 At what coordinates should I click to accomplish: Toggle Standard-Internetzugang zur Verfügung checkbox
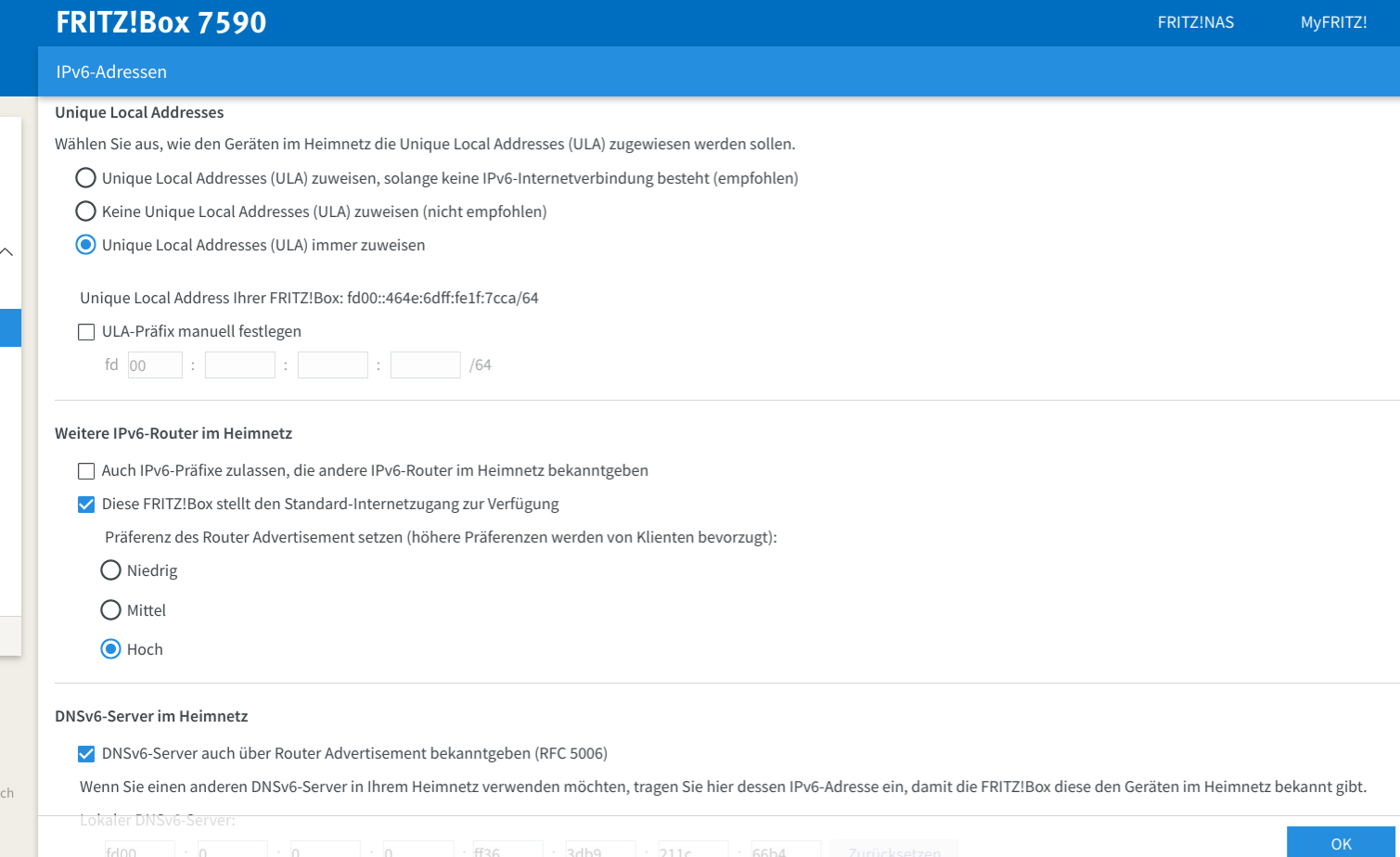[x=86, y=505]
